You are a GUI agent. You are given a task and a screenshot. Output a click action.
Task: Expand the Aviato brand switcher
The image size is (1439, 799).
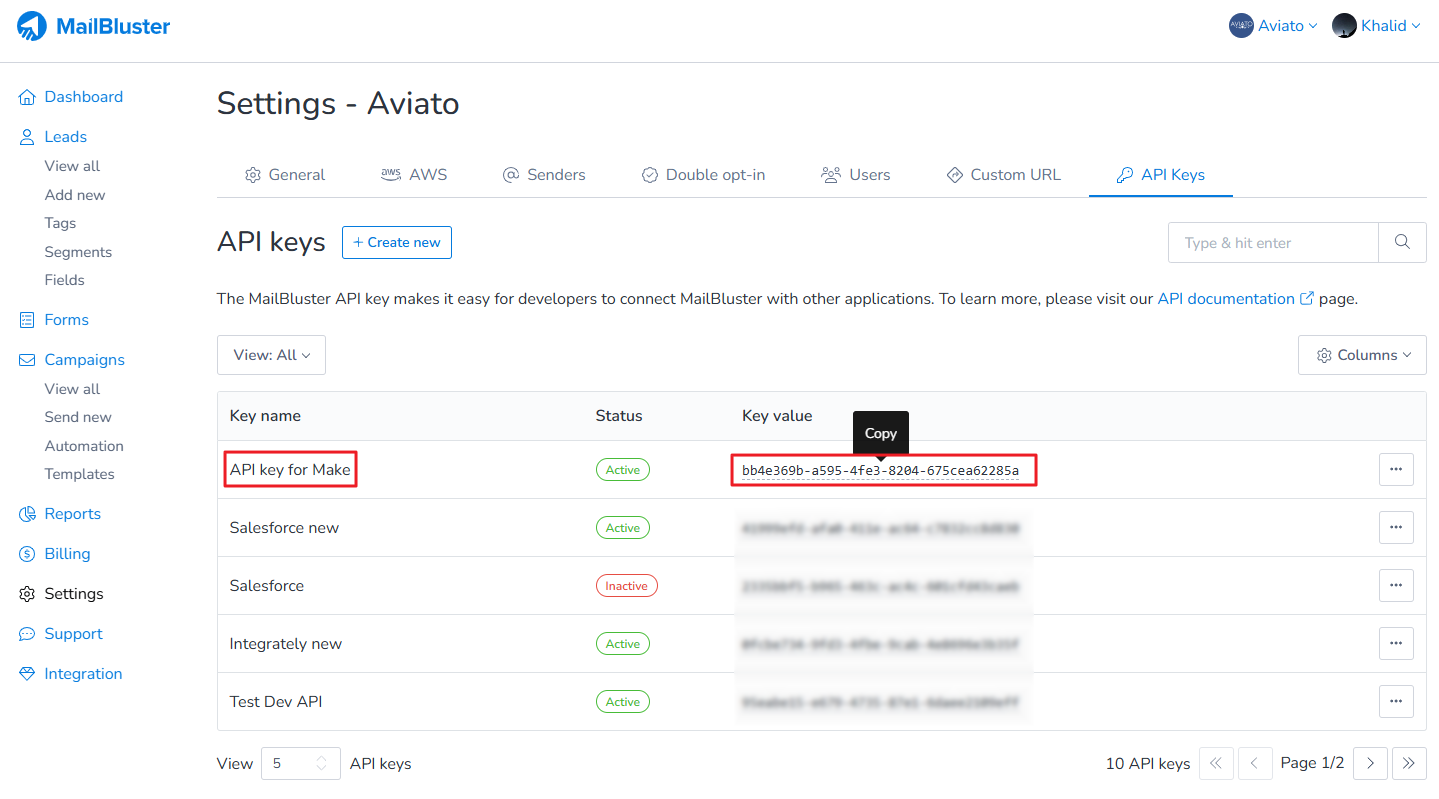[1273, 26]
